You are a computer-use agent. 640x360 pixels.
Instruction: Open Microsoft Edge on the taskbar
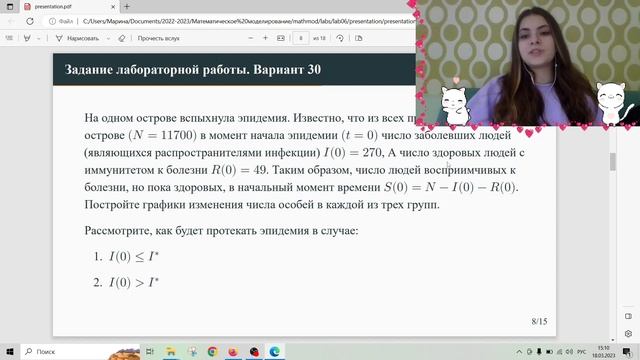pos(275,351)
